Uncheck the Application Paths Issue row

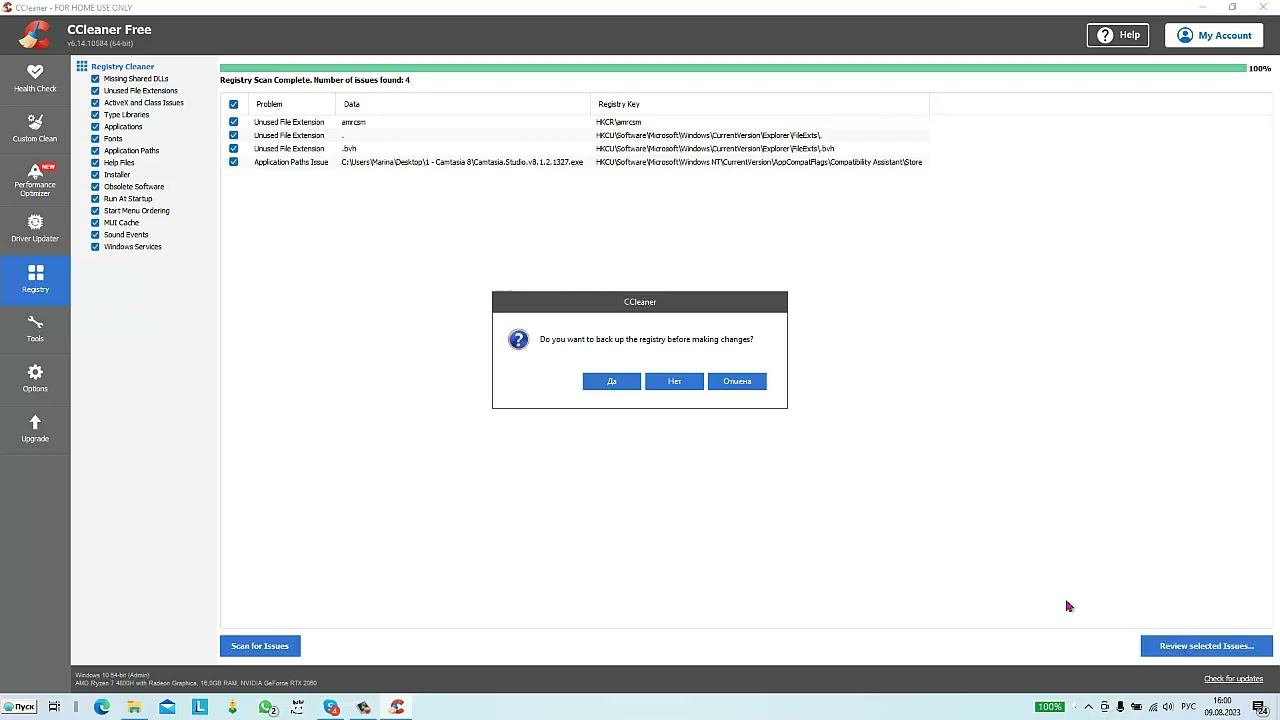[x=233, y=162]
